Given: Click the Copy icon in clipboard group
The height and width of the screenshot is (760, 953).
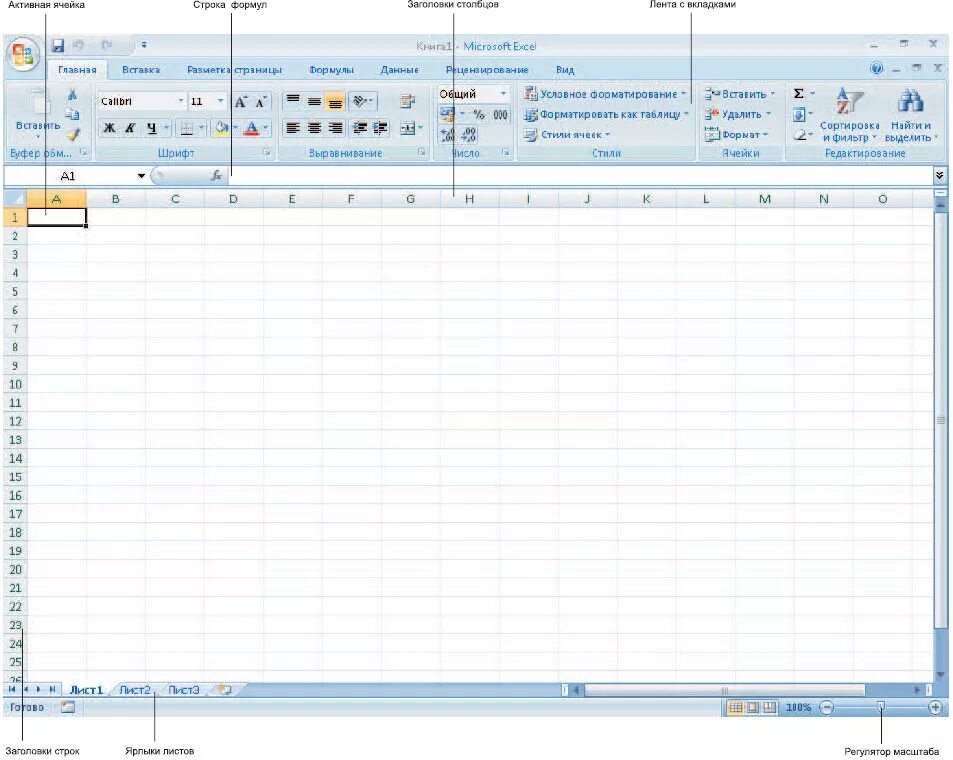Looking at the screenshot, I should tap(72, 114).
